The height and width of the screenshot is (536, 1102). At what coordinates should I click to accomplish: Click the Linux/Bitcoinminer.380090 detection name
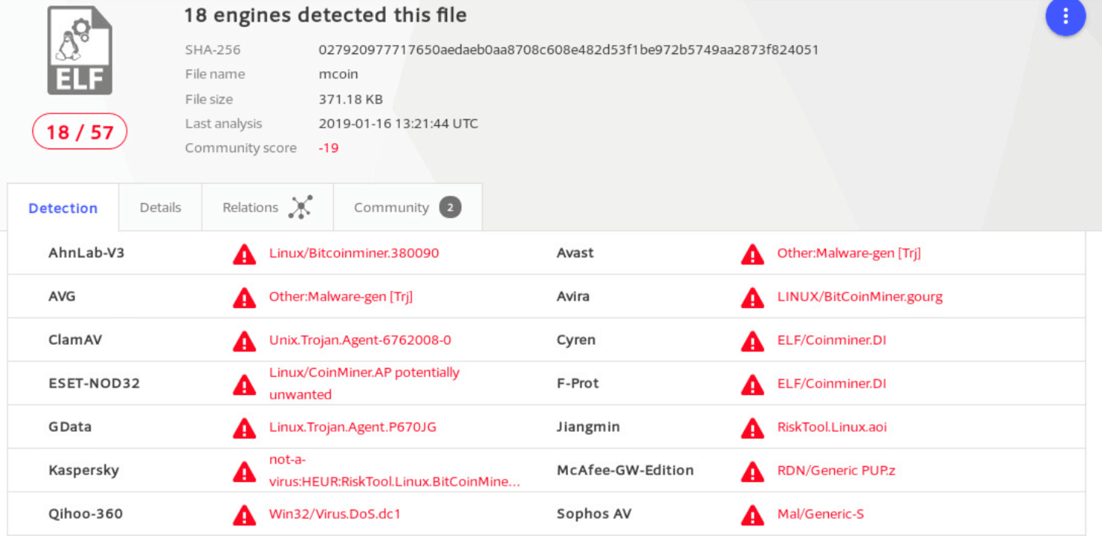tap(354, 253)
